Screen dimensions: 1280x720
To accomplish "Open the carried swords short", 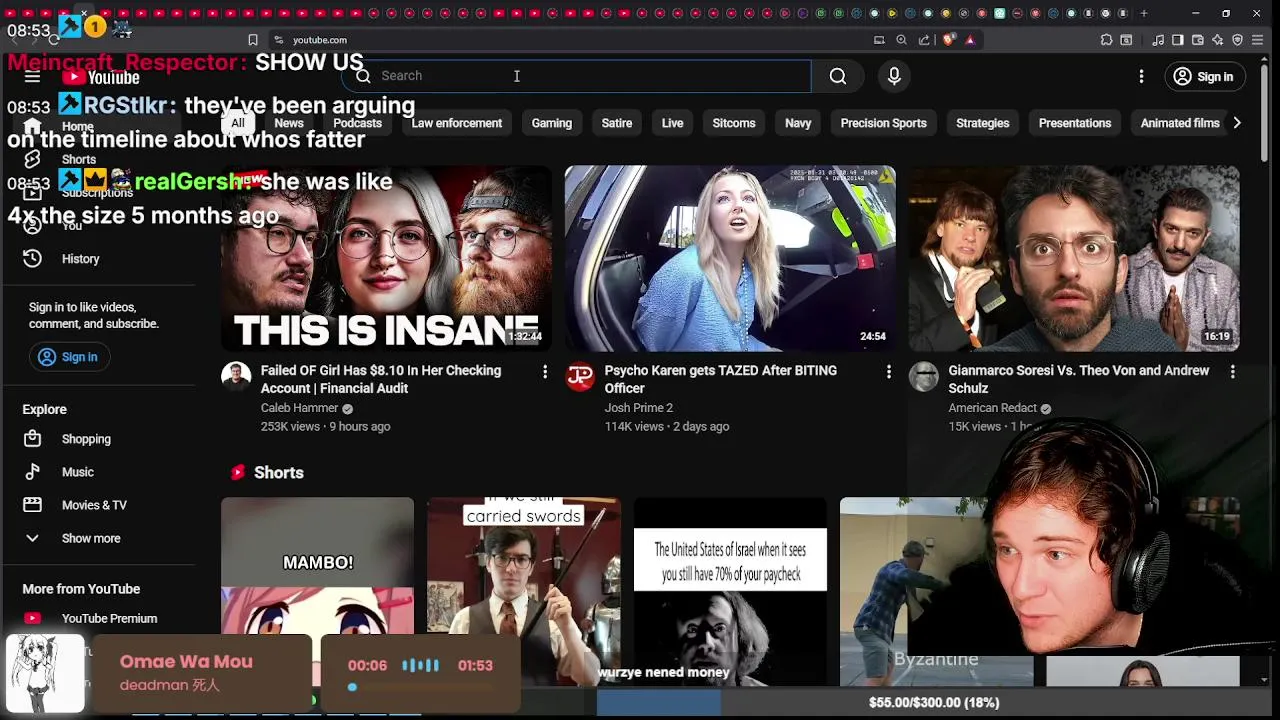I will (x=524, y=592).
